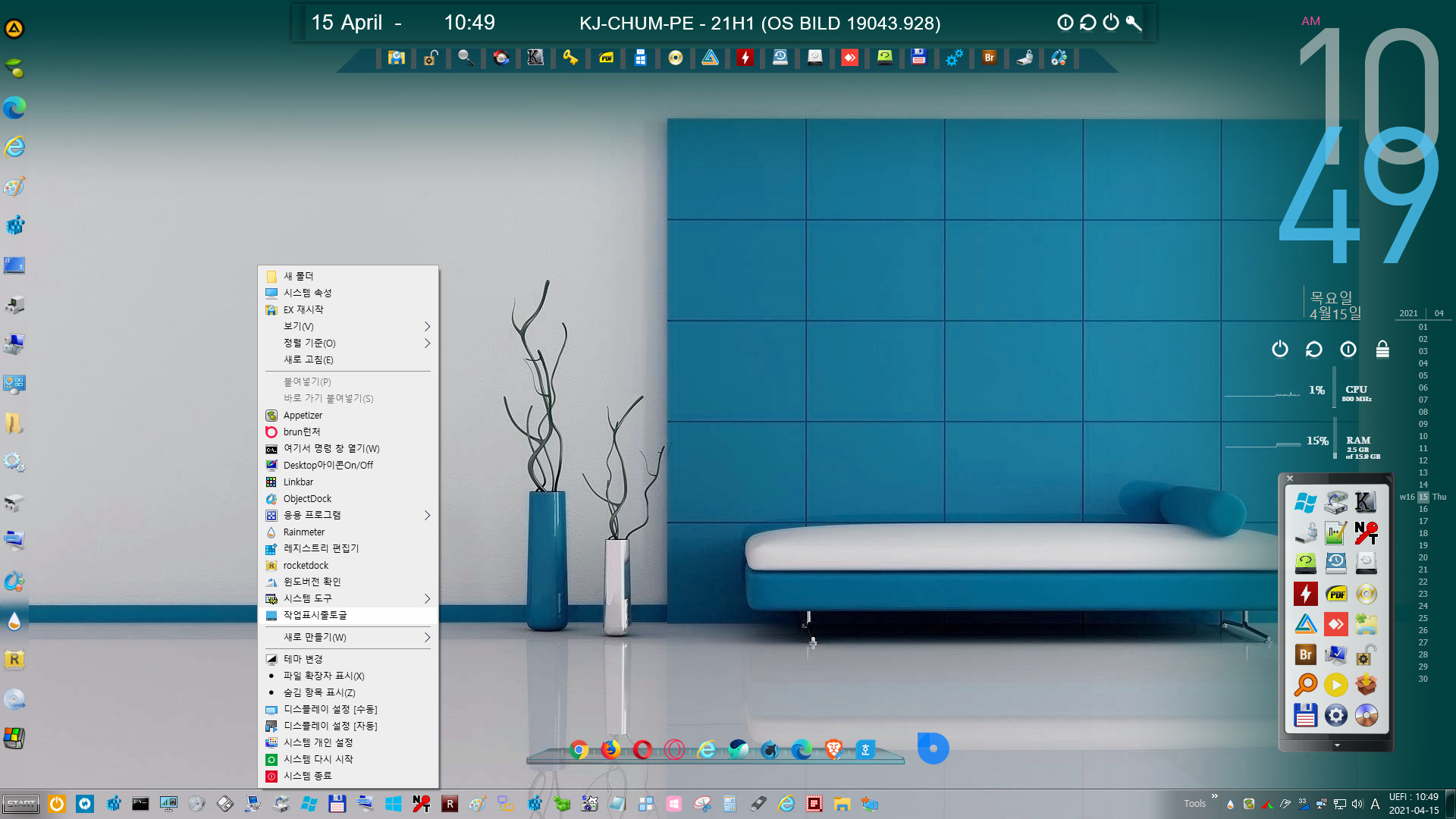Click the wrench icon in the top bar
This screenshot has width=1456, height=819.
pyautogui.click(x=1134, y=23)
